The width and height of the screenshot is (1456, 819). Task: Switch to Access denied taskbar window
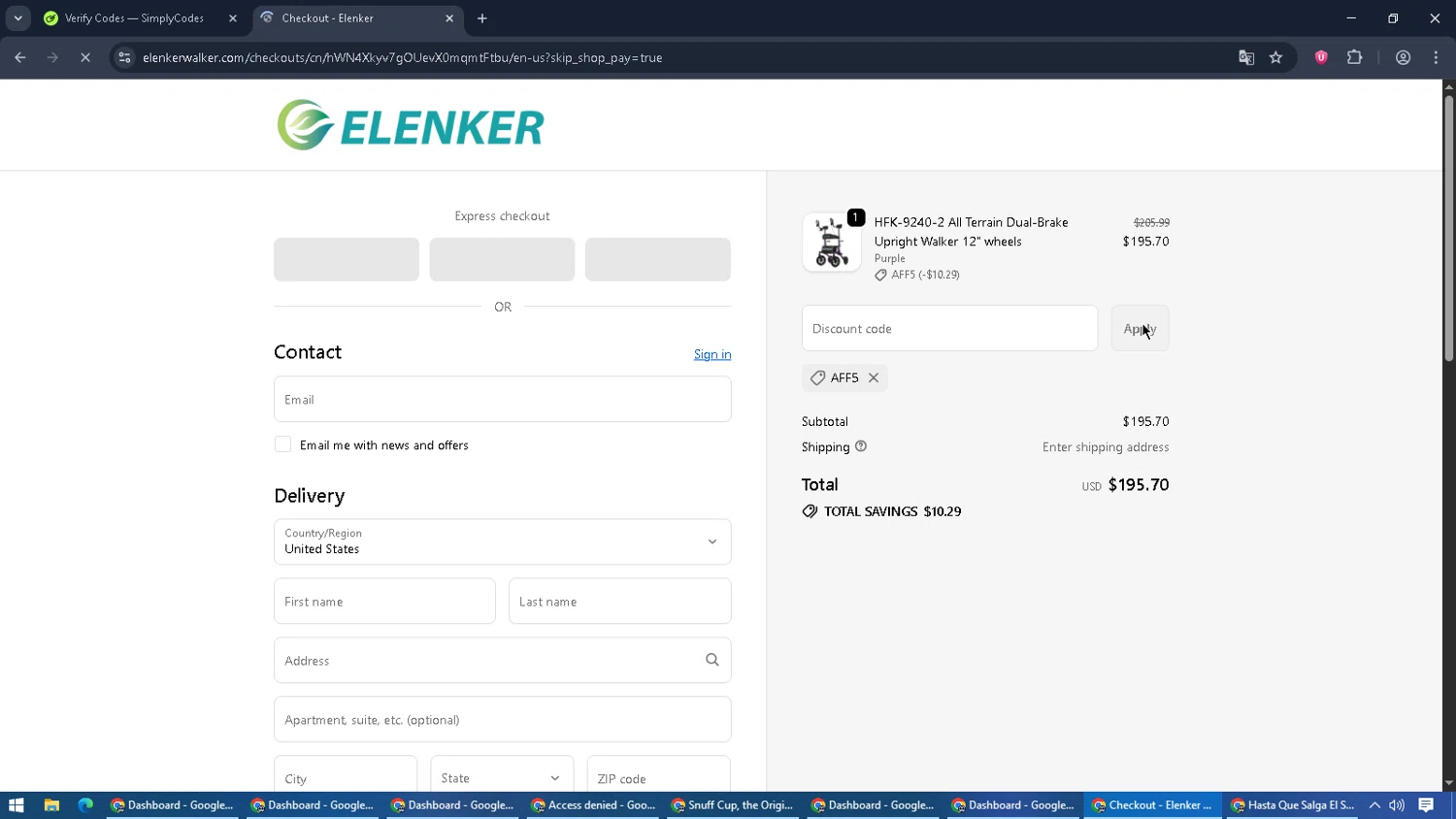[594, 804]
